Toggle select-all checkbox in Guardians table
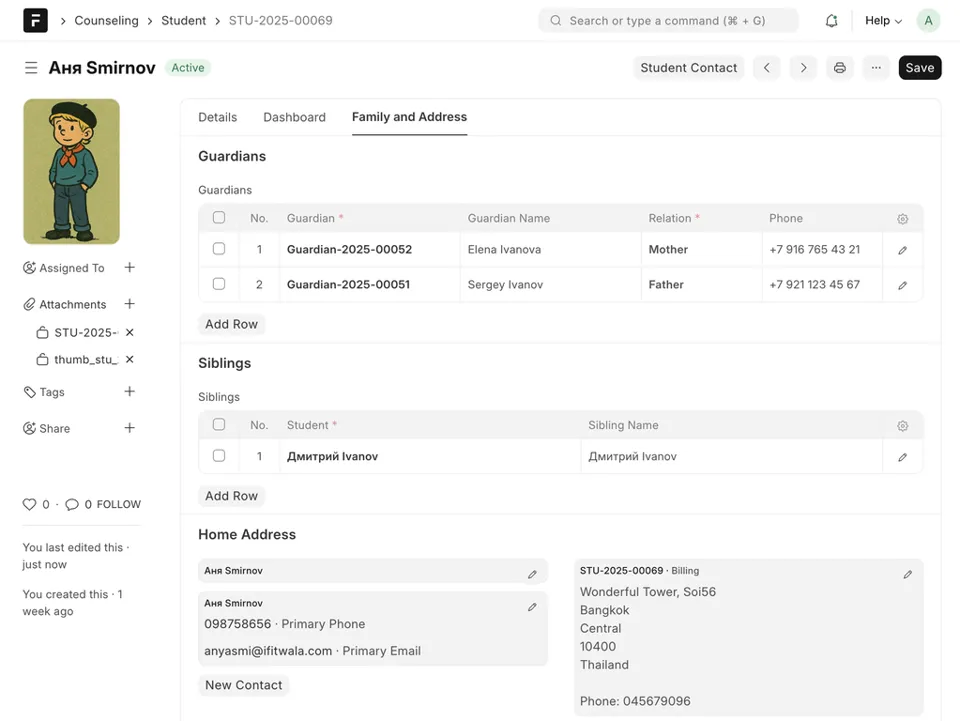This screenshot has width=960, height=721. 219,218
